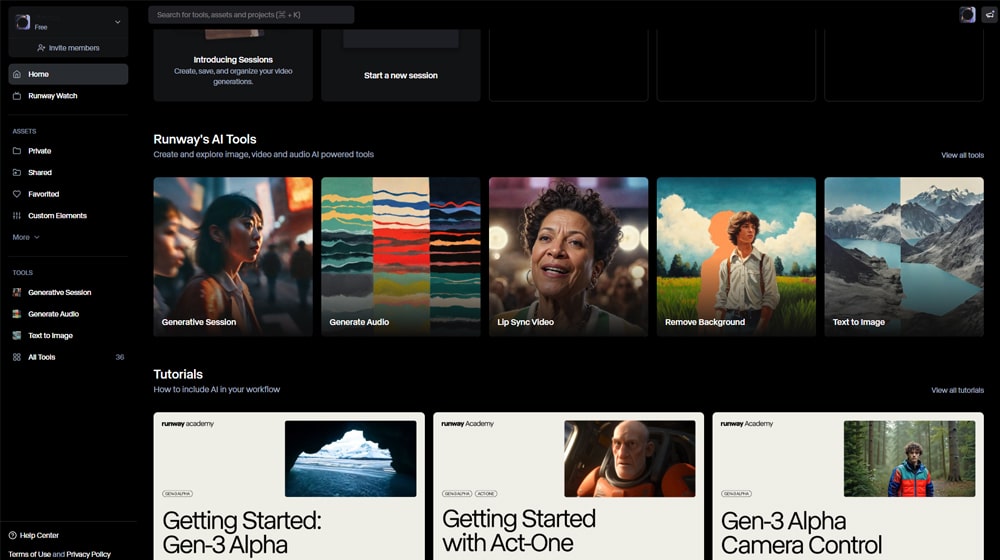Click Generate Audio sidebar label

coord(54,314)
